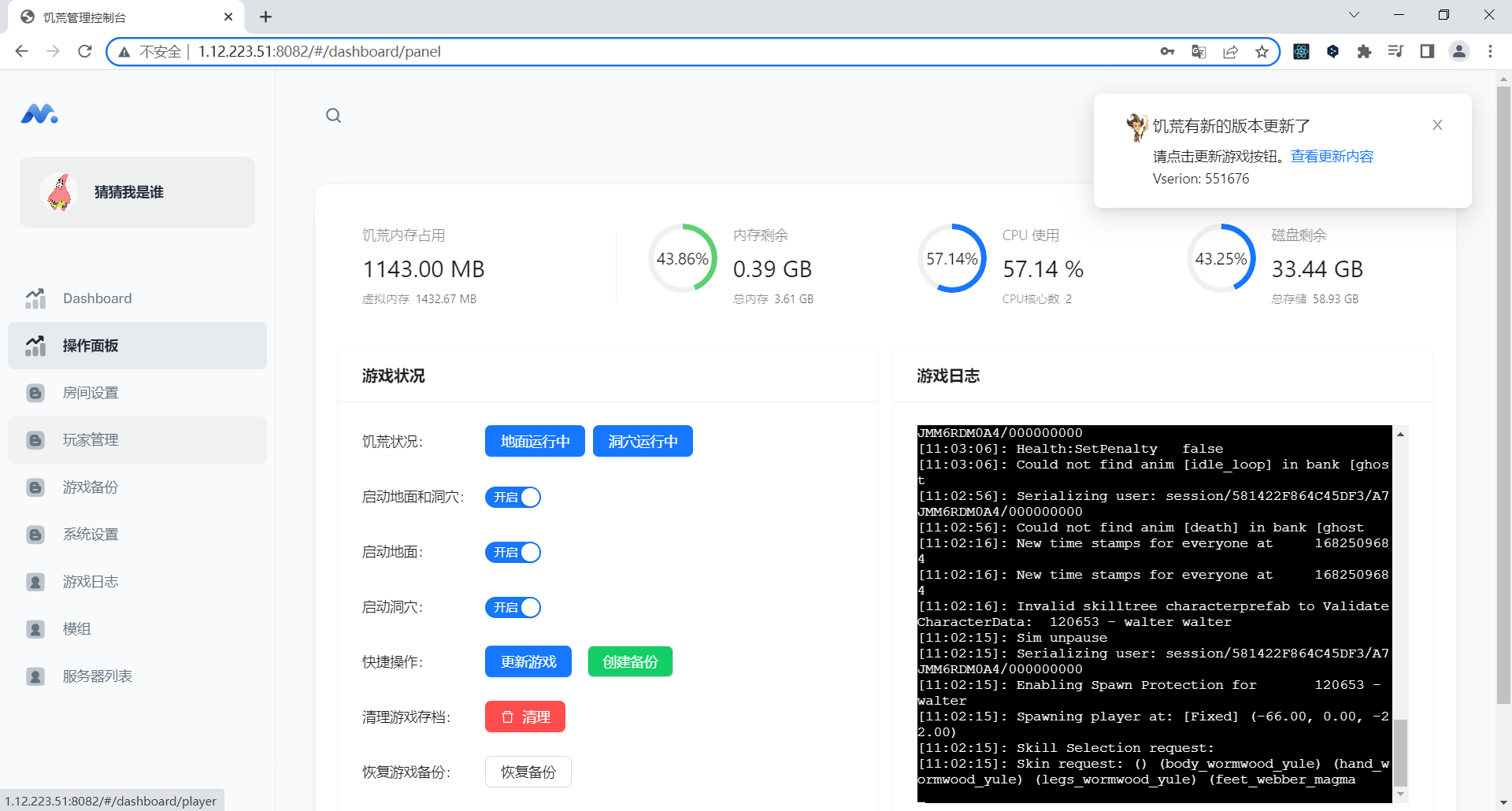1512x811 pixels.
Task: Click the Patrick star avatar
Action: pos(60,192)
